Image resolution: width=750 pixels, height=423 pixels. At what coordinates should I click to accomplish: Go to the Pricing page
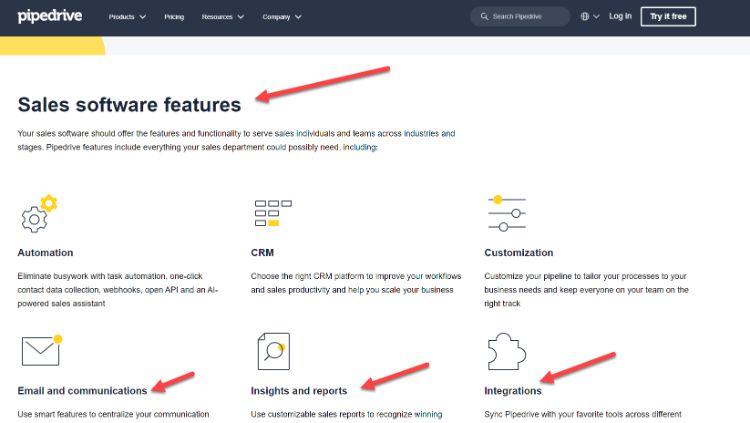[174, 17]
